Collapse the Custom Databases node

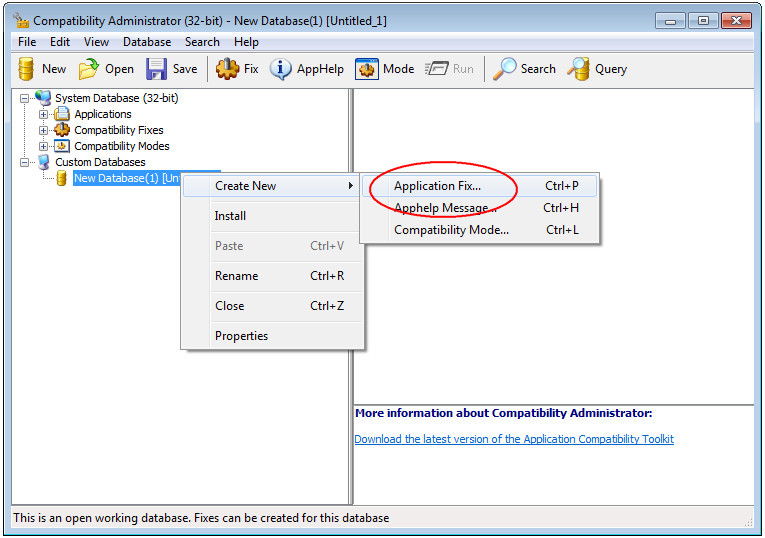pos(24,162)
